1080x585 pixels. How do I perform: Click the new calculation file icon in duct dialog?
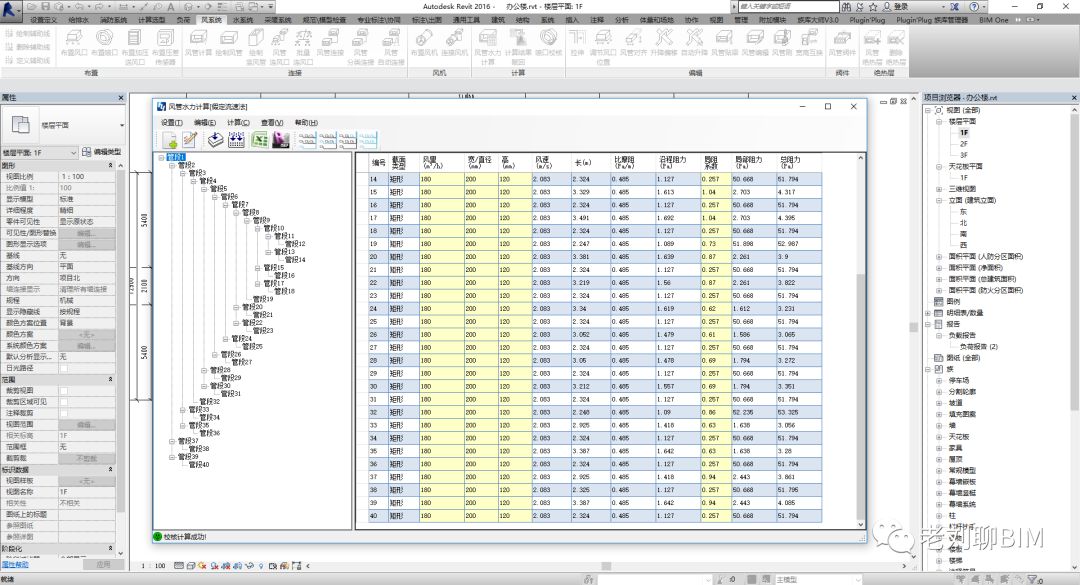(x=169, y=140)
